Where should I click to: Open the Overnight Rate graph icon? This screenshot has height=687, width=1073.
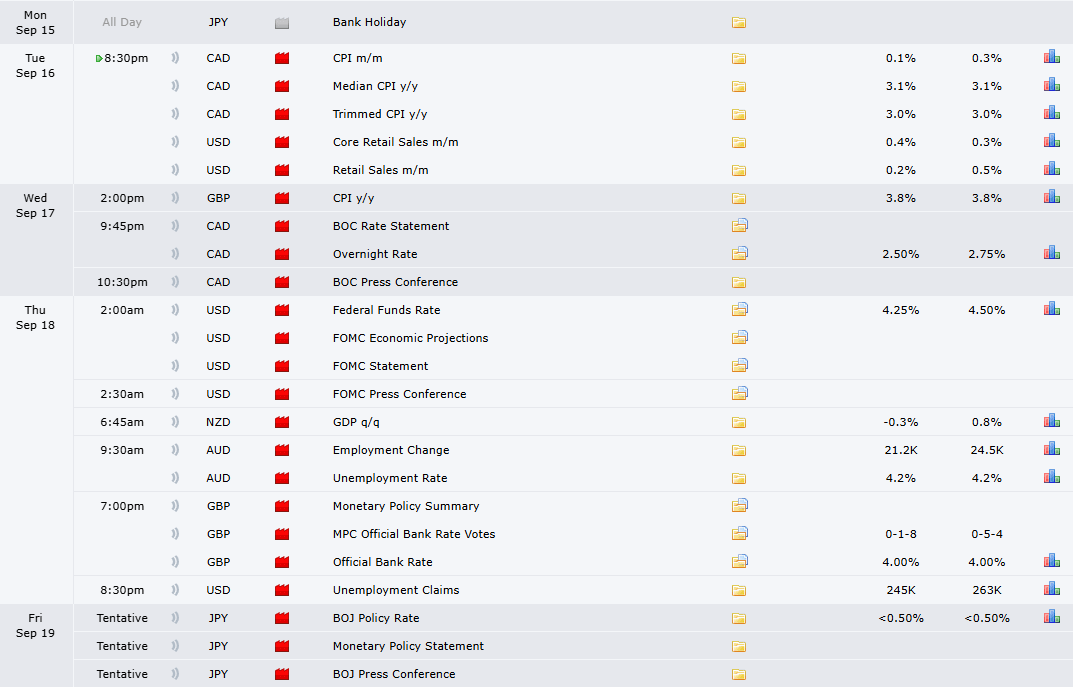click(x=1052, y=254)
